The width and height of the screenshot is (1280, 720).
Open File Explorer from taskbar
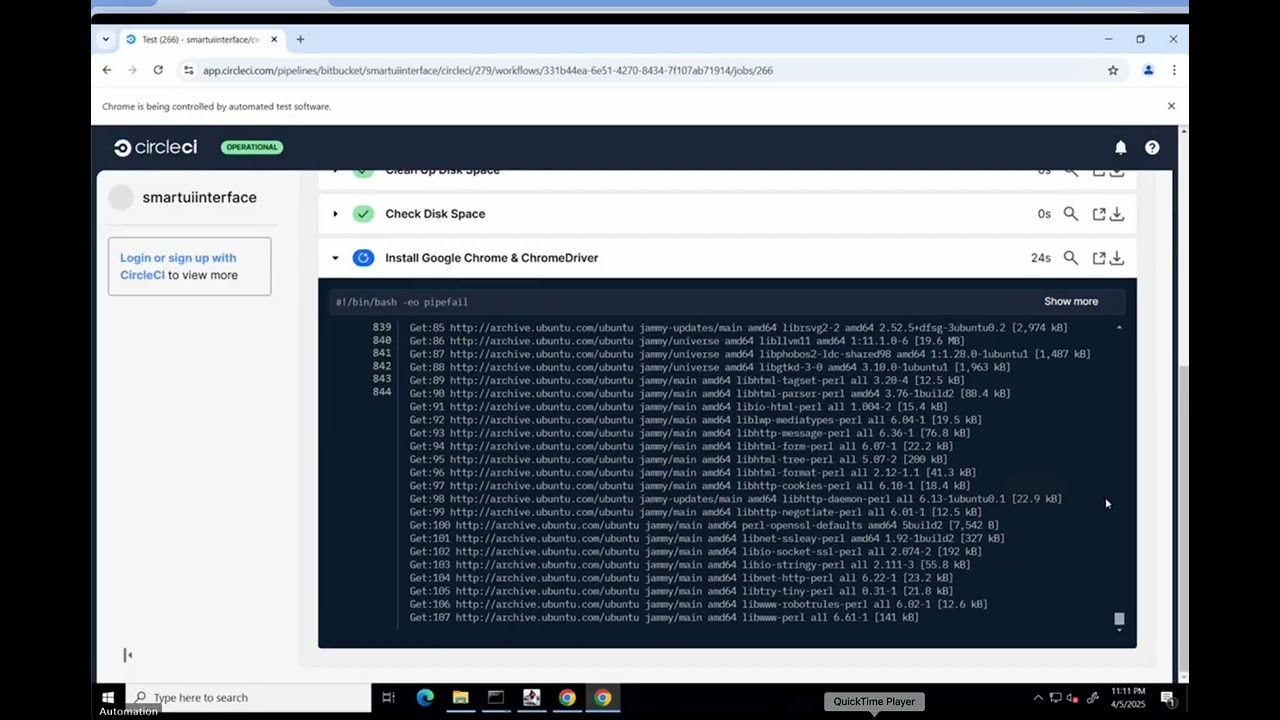coord(460,698)
